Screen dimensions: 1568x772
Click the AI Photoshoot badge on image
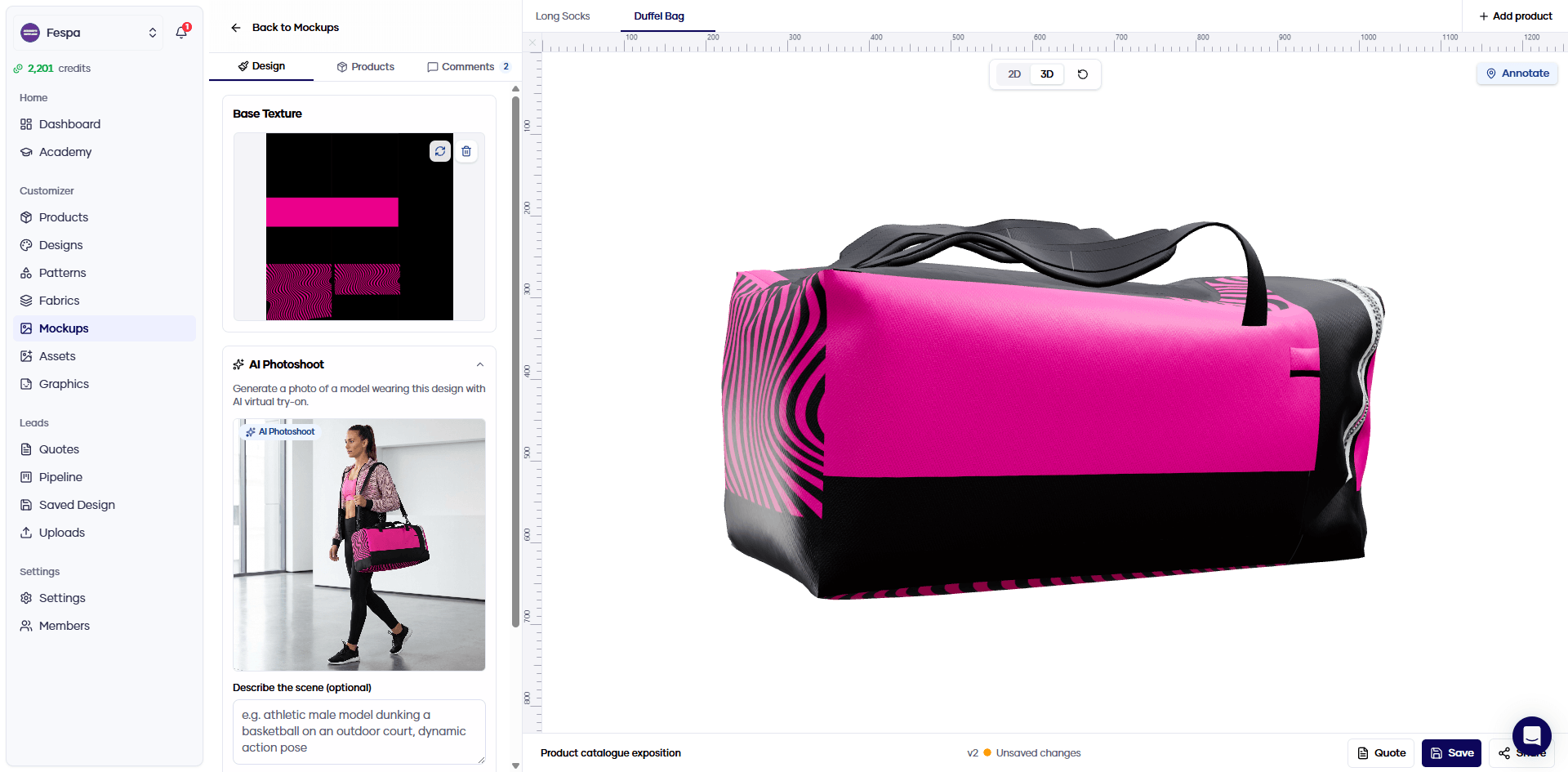tap(280, 432)
